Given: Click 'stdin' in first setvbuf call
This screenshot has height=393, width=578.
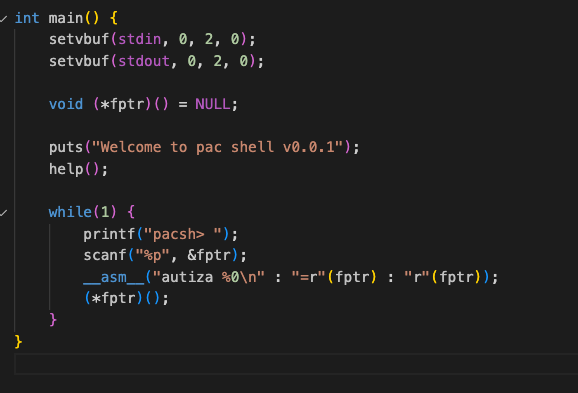Looking at the screenshot, I should pyautogui.click(x=140, y=39).
